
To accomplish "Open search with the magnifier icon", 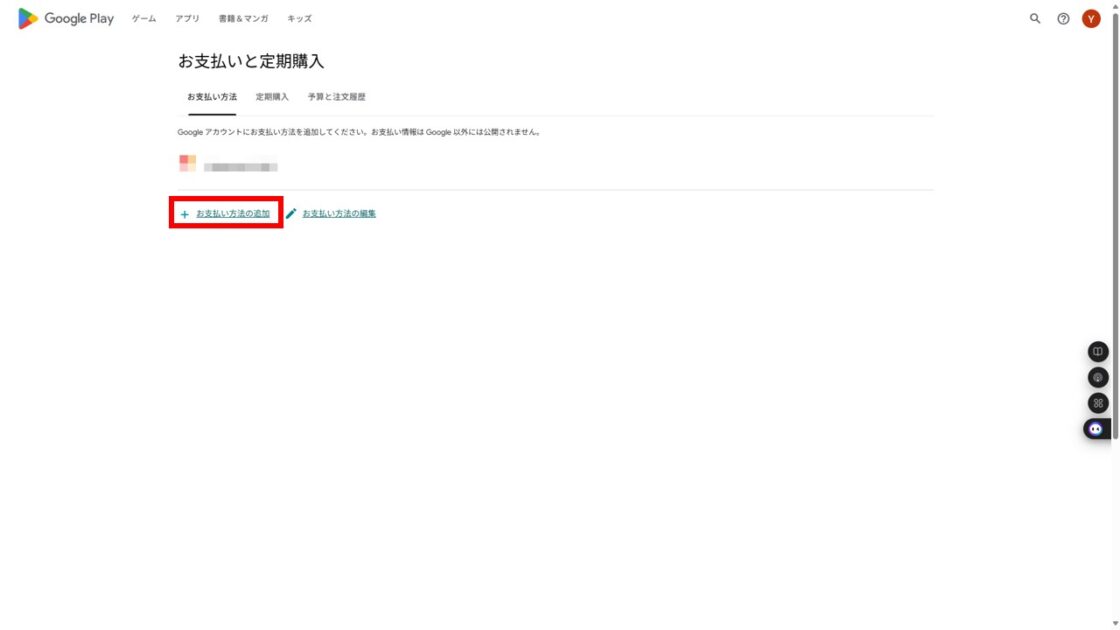I will [x=1034, y=19].
